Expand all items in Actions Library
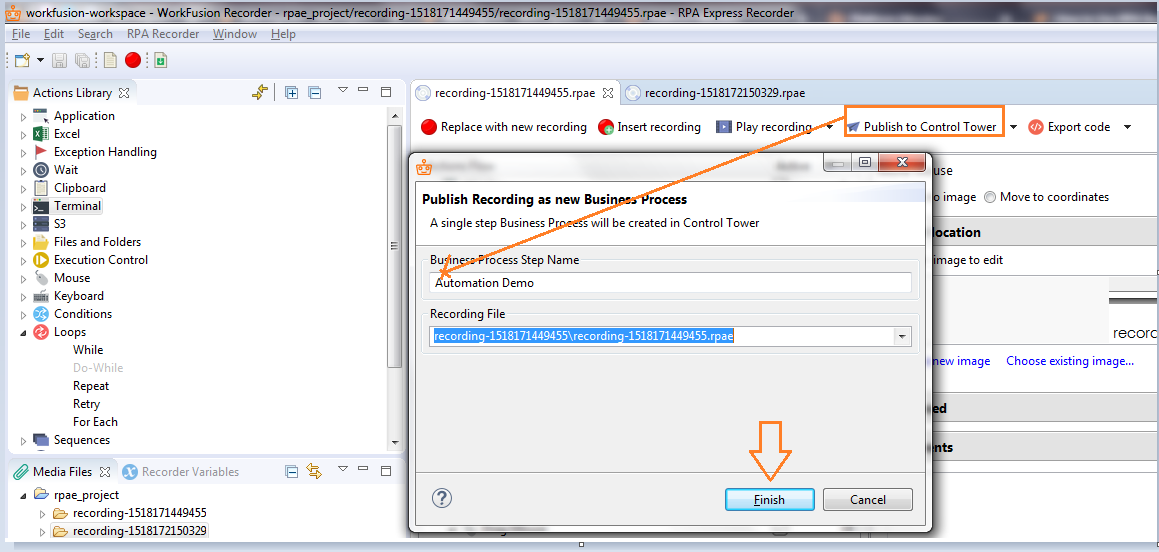The height and width of the screenshot is (552, 1159). 292,92
